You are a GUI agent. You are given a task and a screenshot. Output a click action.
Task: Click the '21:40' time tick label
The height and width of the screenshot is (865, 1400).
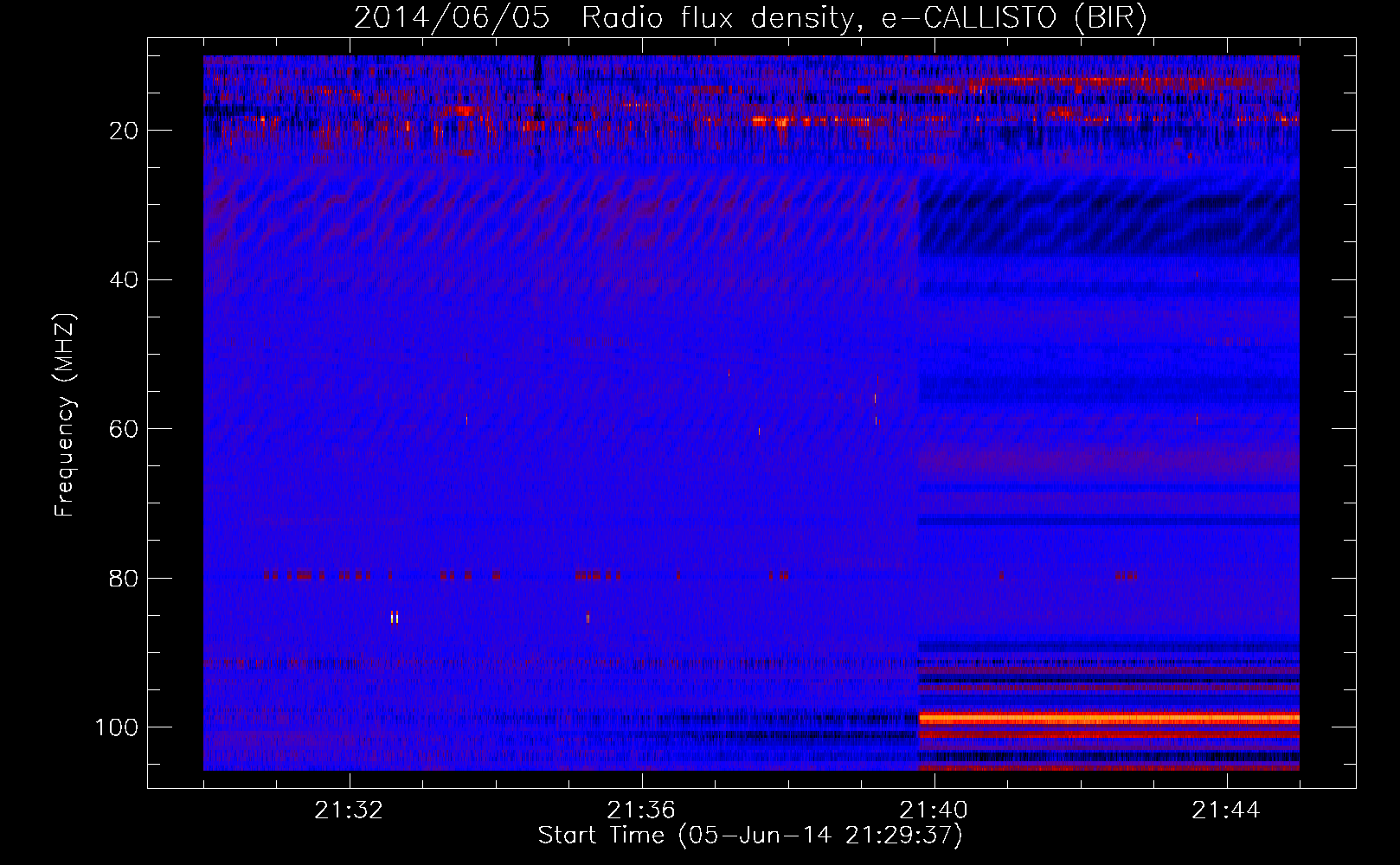point(934,811)
